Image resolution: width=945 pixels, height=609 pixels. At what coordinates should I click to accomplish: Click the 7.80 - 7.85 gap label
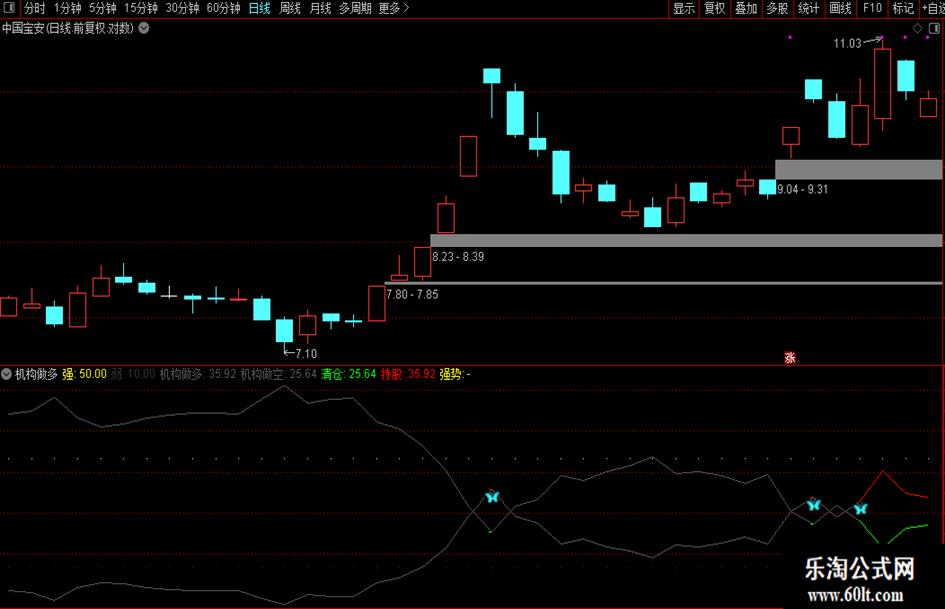pos(412,295)
